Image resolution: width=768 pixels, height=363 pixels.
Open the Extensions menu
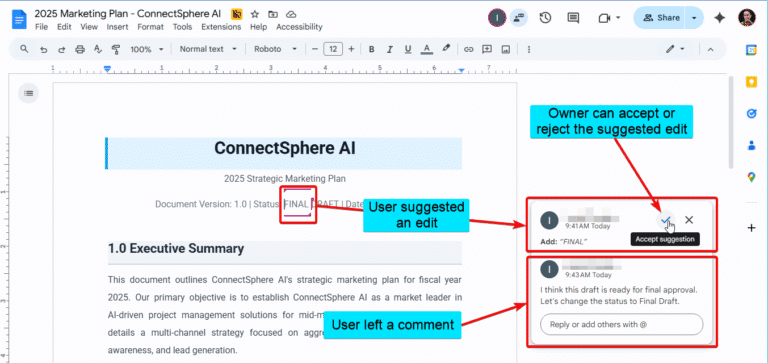(221, 27)
